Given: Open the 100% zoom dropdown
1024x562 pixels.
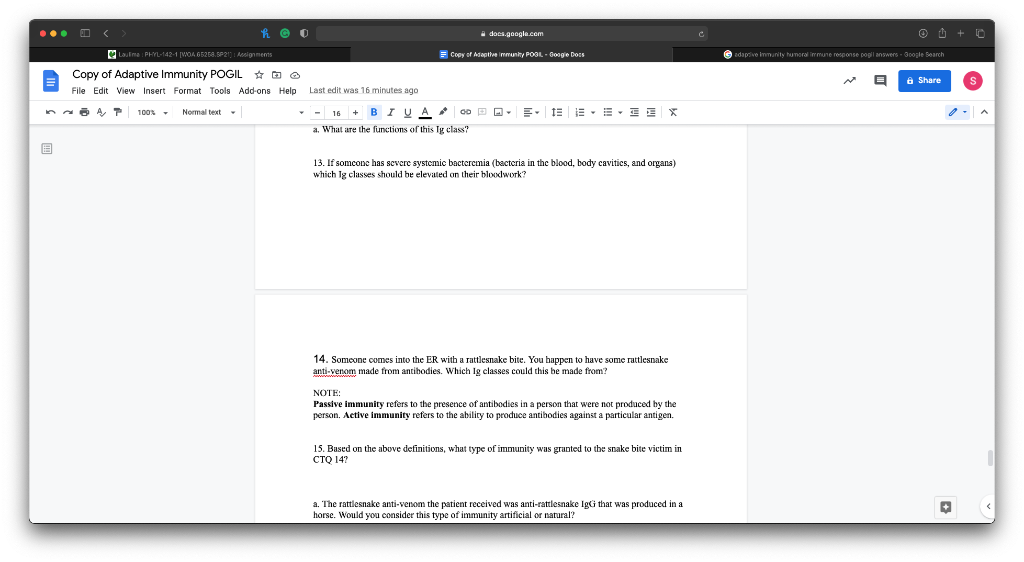Looking at the screenshot, I should point(152,112).
